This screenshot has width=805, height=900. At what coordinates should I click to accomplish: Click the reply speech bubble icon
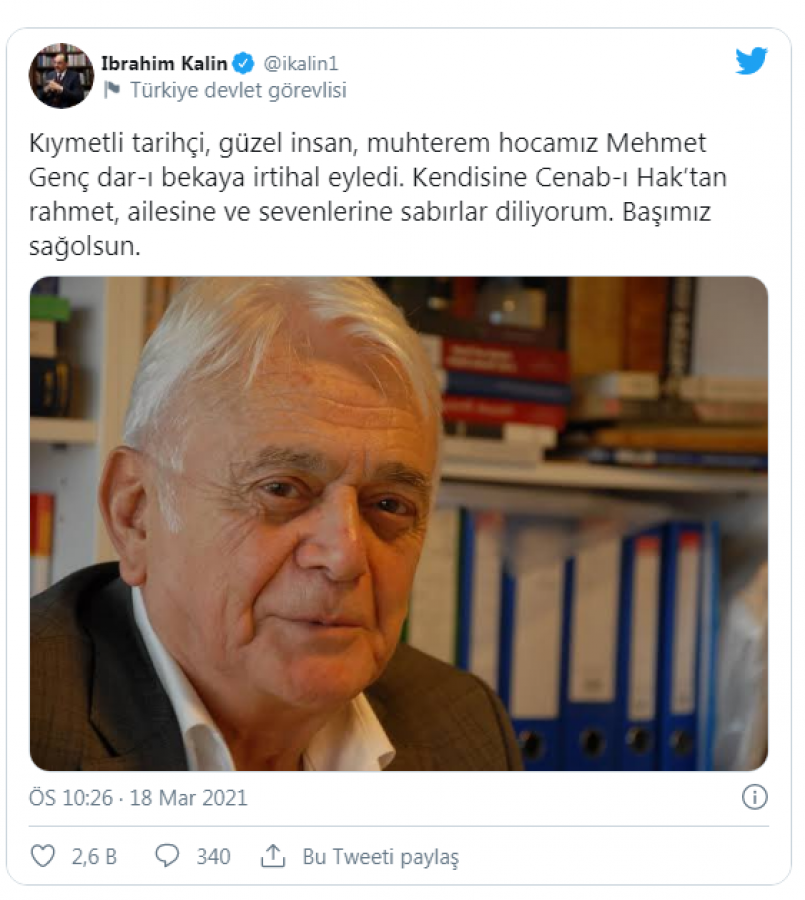(x=167, y=856)
